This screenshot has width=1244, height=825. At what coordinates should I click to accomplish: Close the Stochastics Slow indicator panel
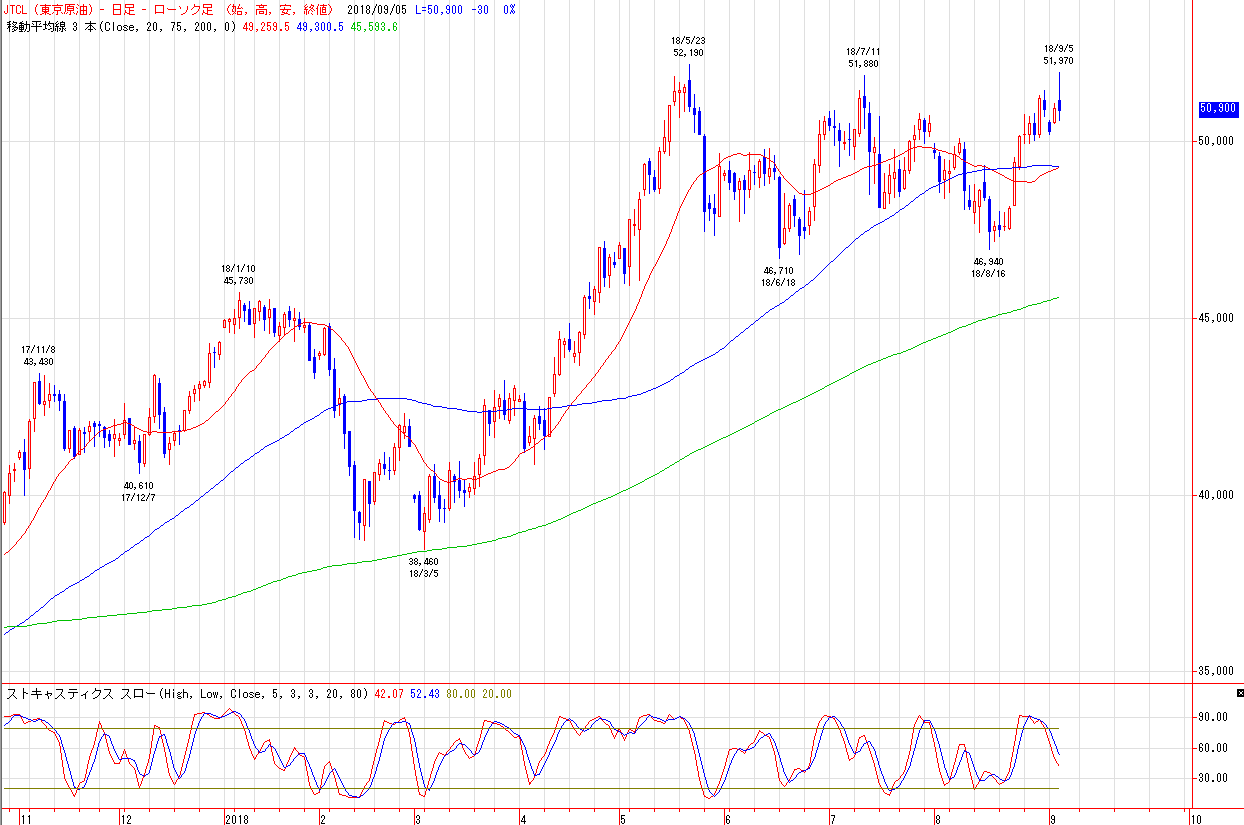pos(1239,692)
